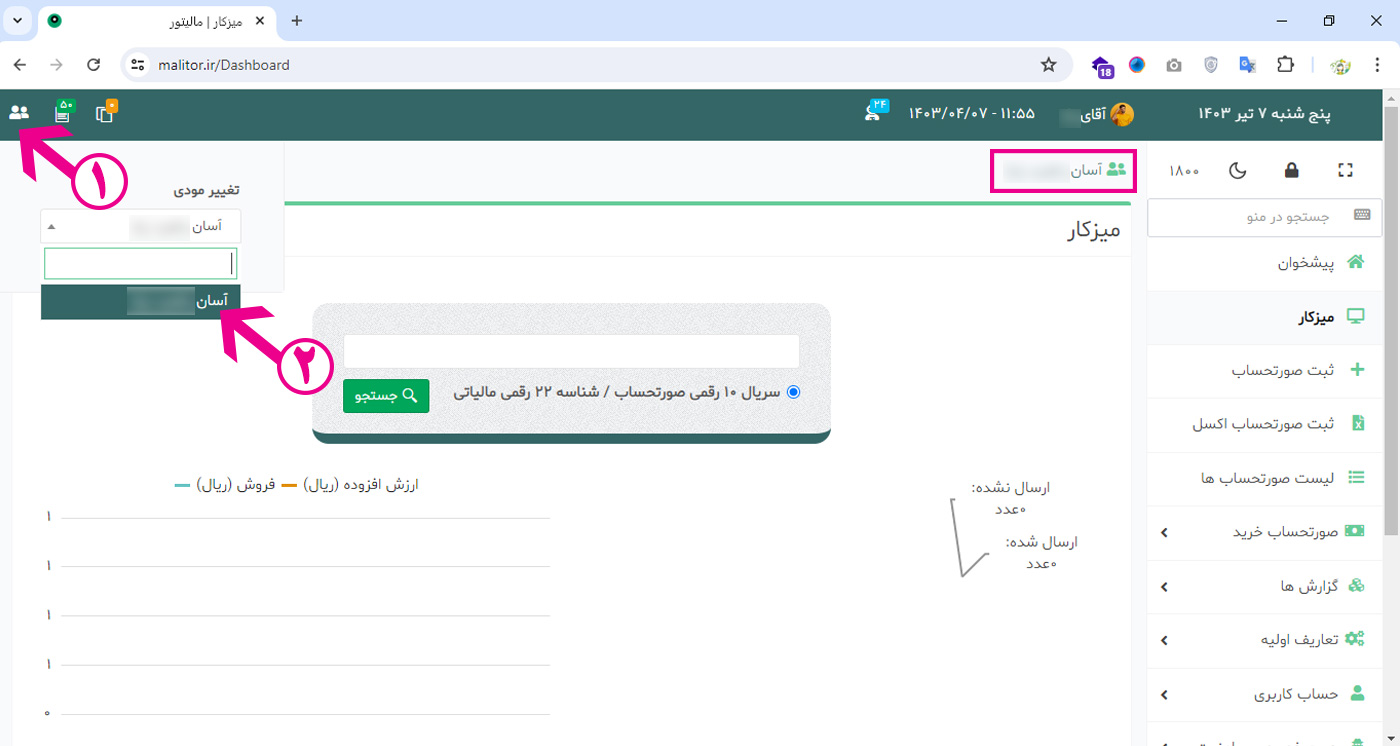The height and width of the screenshot is (746, 1400).
Task: Click the plus icon beside ثبت صورتحساب
Action: pos(1357,370)
